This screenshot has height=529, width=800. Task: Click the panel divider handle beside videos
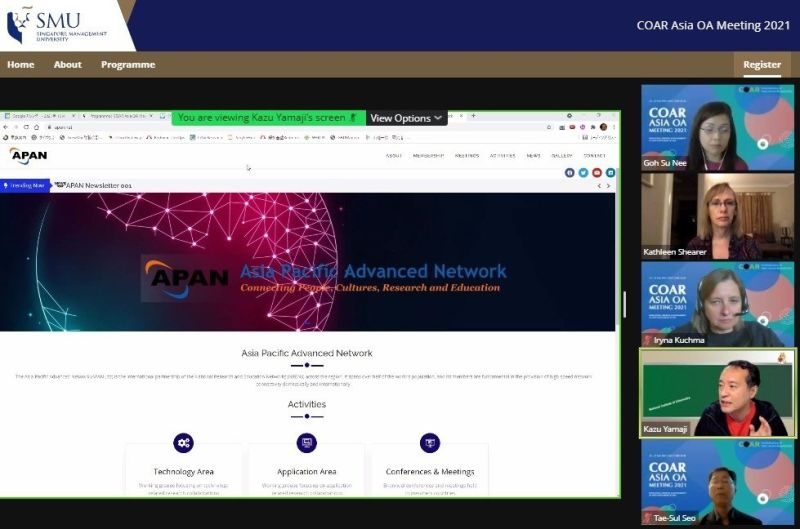pyautogui.click(x=625, y=305)
